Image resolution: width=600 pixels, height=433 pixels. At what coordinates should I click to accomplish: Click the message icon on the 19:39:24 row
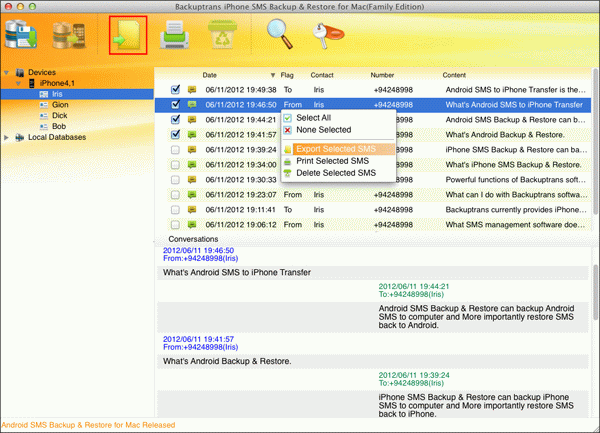[192, 150]
